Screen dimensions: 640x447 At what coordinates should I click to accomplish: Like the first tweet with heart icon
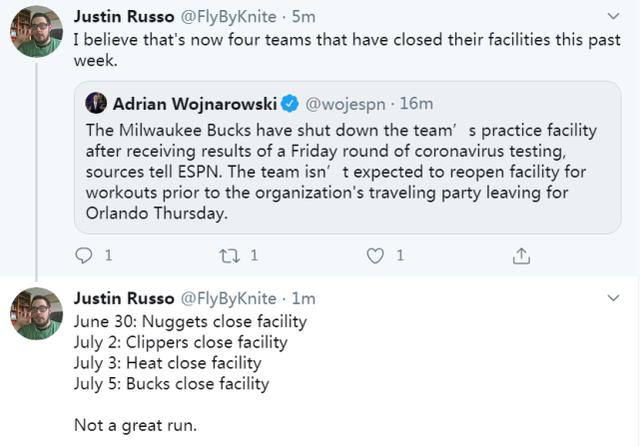pyautogui.click(x=375, y=256)
